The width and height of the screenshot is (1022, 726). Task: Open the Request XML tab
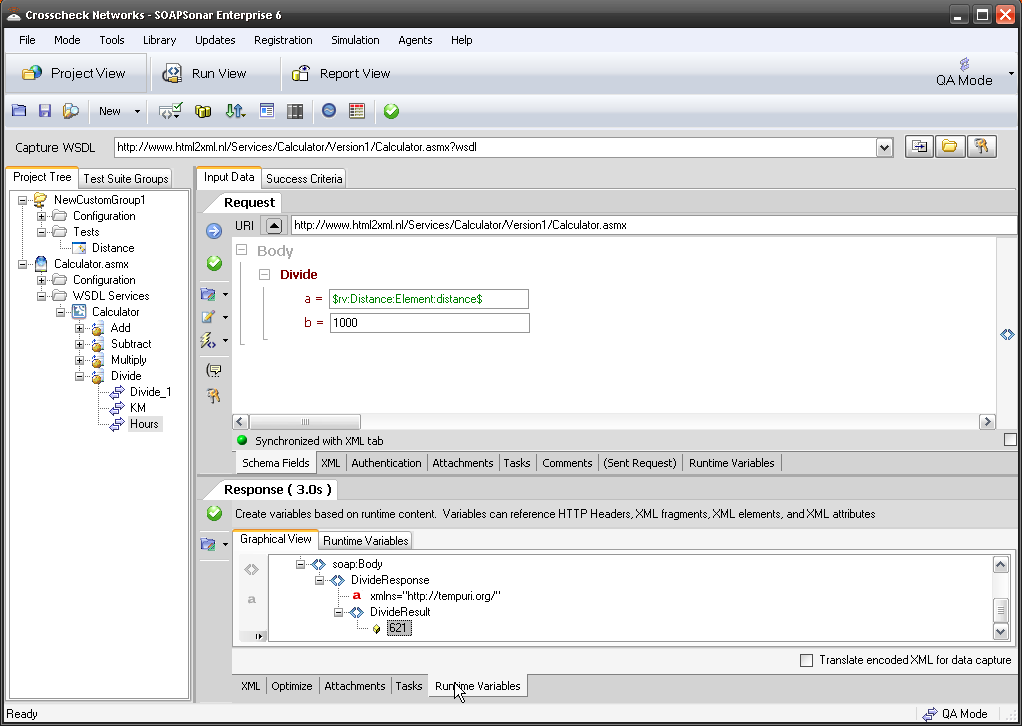click(330, 463)
